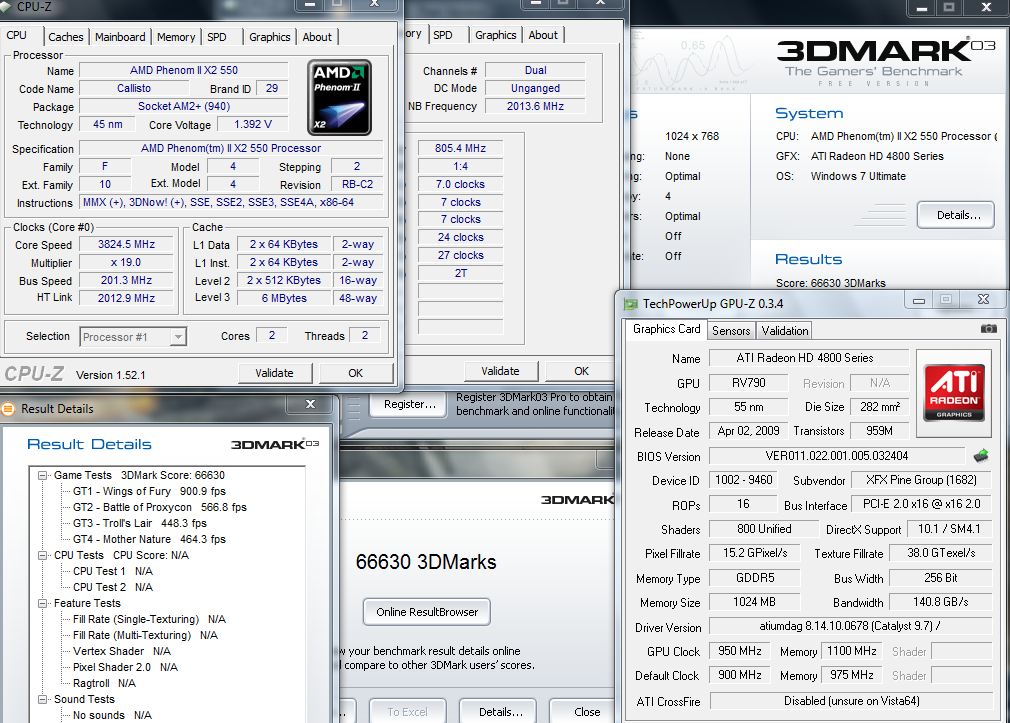Select the Graphics Card tab in GPU-Z

click(x=666, y=329)
